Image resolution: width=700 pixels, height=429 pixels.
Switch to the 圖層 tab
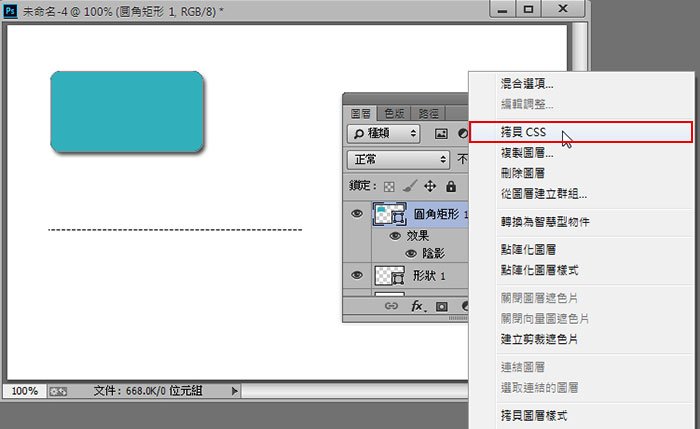point(360,113)
